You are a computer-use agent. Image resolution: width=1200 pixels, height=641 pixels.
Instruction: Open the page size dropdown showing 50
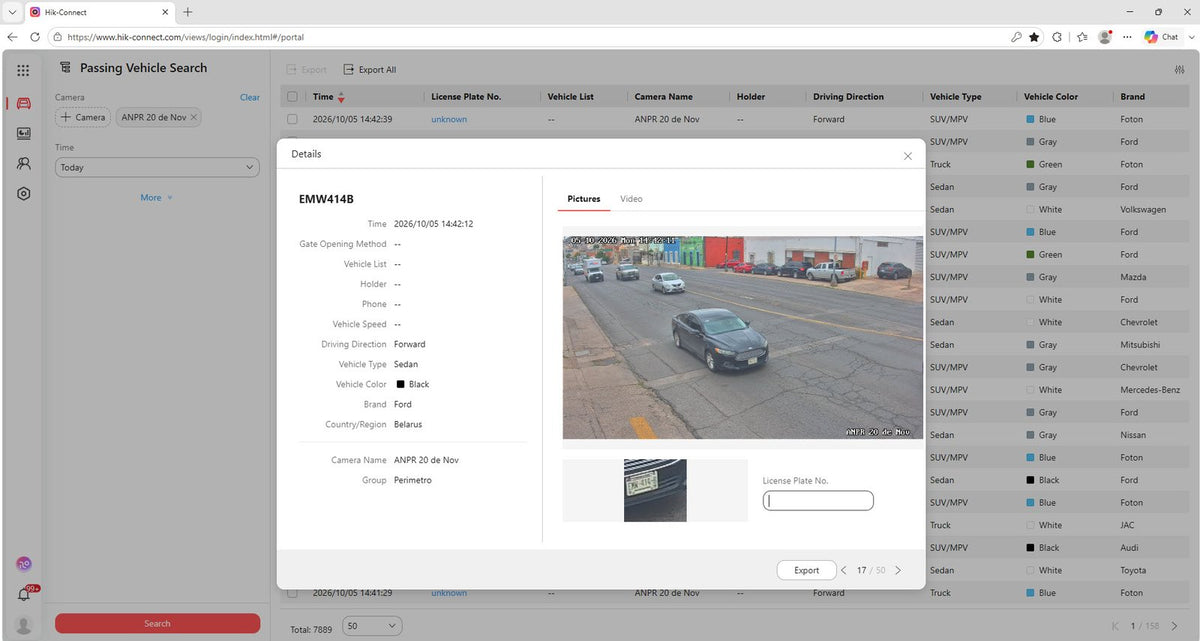[x=372, y=626]
